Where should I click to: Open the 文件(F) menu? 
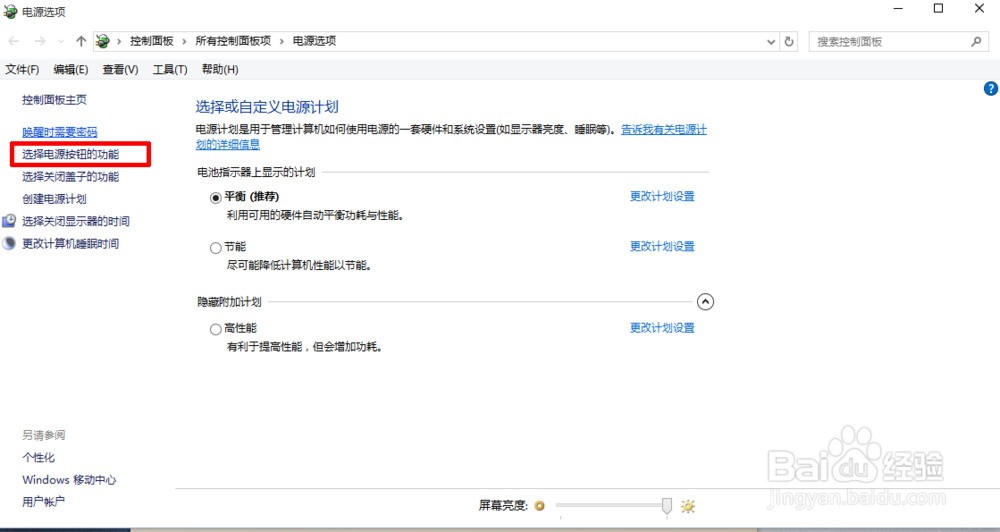(x=22, y=70)
